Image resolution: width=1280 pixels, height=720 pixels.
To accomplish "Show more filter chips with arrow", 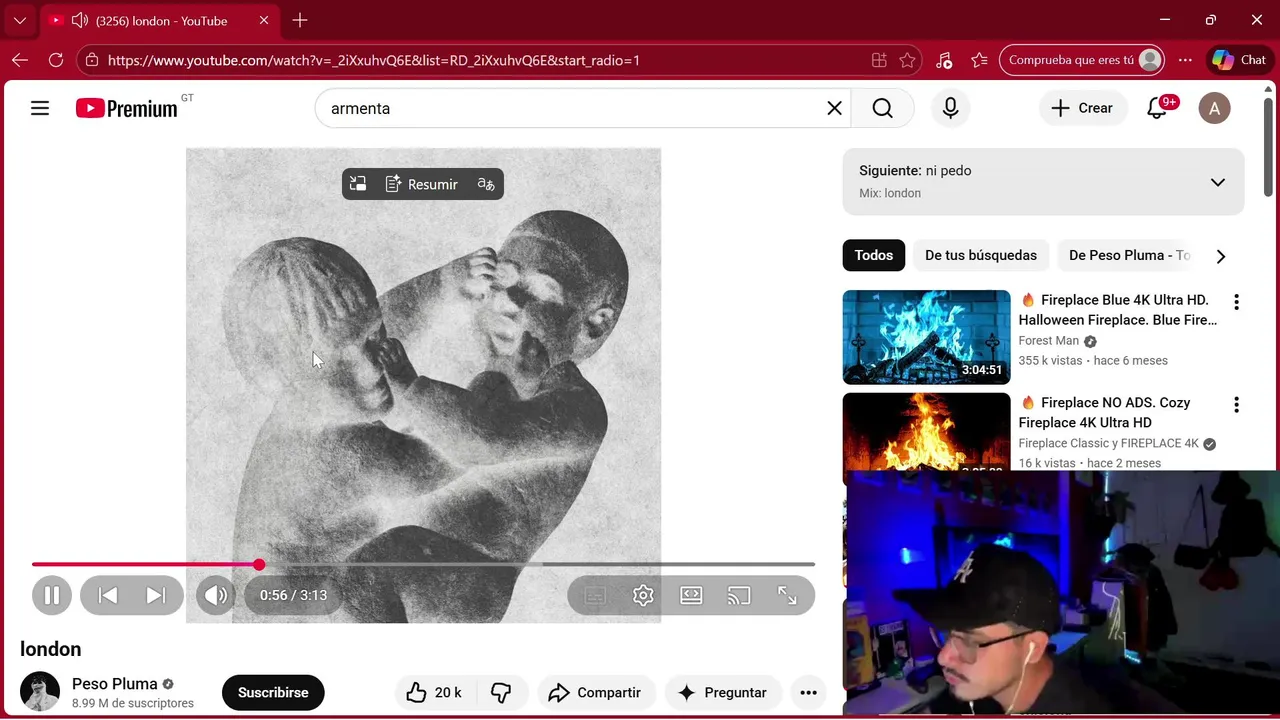I will pos(1220,256).
